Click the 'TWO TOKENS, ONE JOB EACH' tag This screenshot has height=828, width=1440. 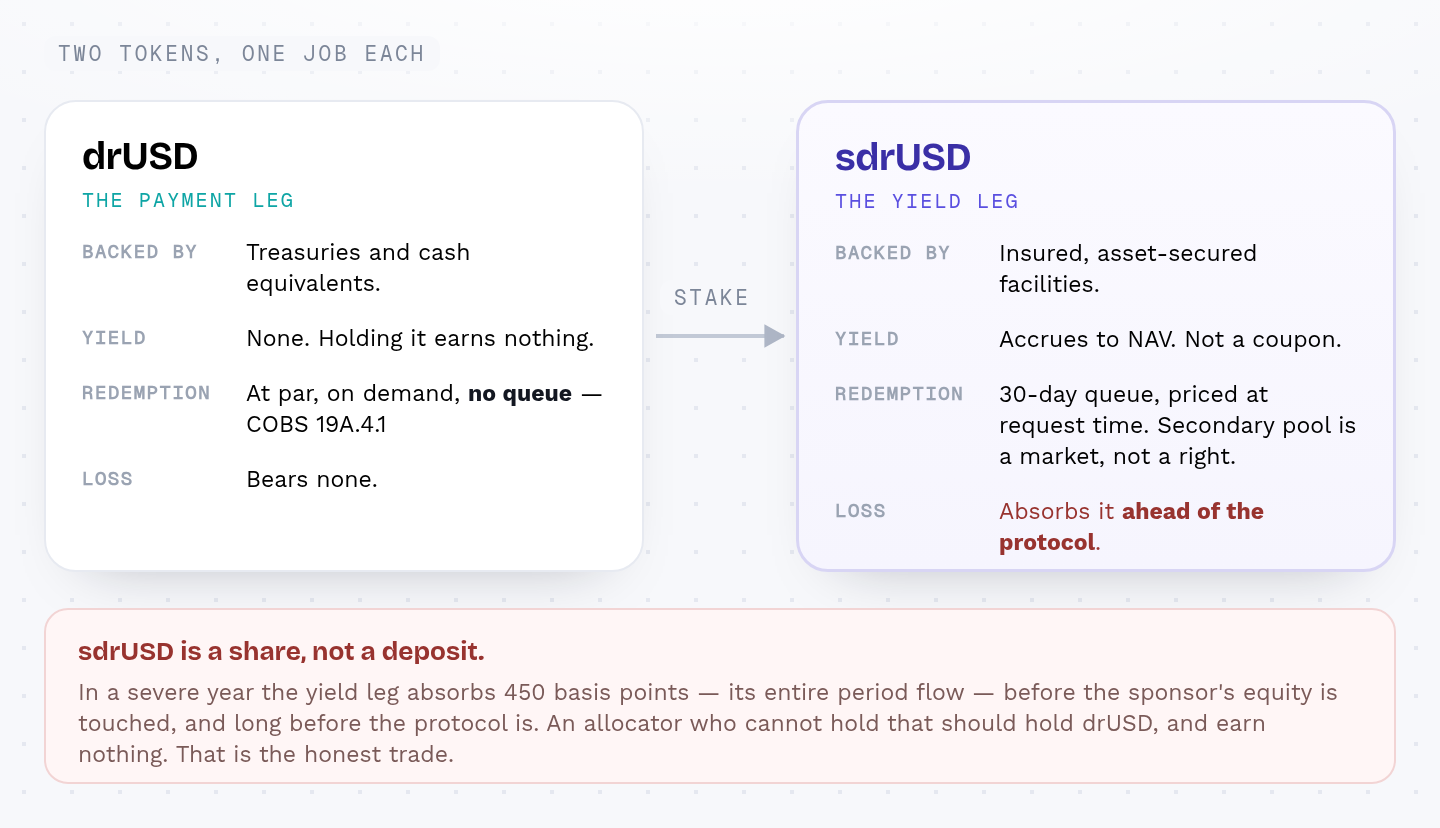241,54
